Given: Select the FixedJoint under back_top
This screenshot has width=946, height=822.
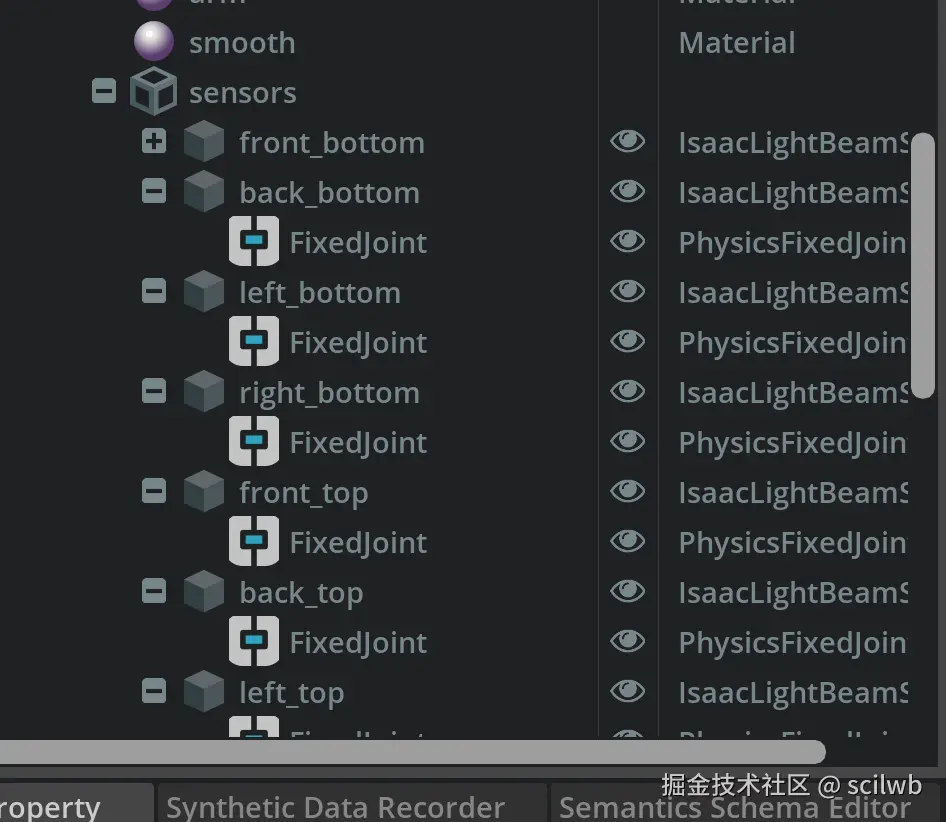Looking at the screenshot, I should [x=357, y=643].
